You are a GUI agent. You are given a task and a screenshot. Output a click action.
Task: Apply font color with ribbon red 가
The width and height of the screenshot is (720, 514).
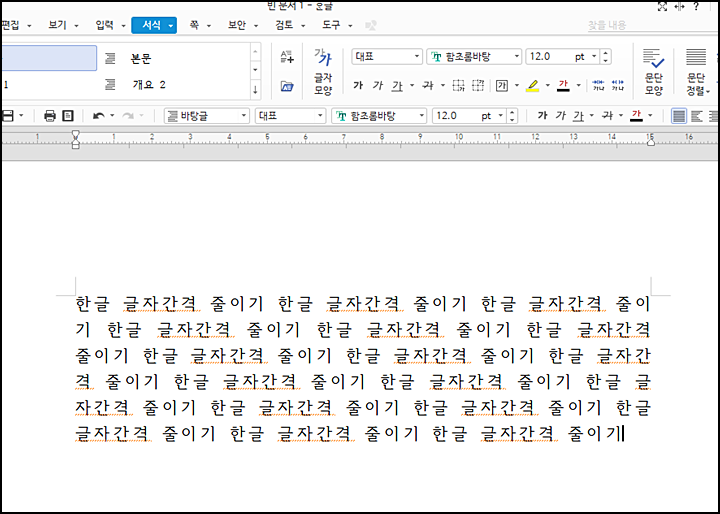[x=563, y=85]
